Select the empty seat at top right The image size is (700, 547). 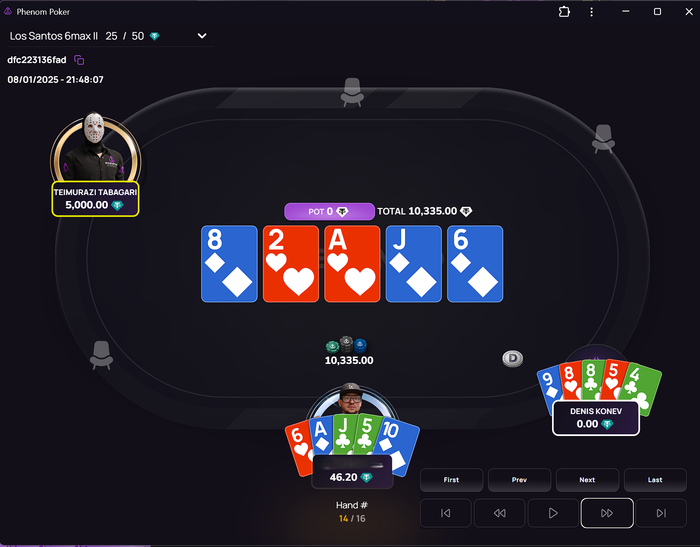point(603,139)
